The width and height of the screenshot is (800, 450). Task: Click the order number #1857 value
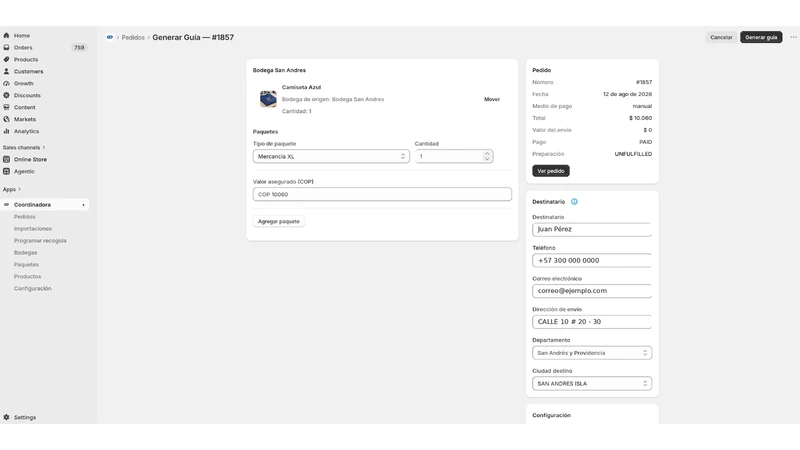pos(644,82)
